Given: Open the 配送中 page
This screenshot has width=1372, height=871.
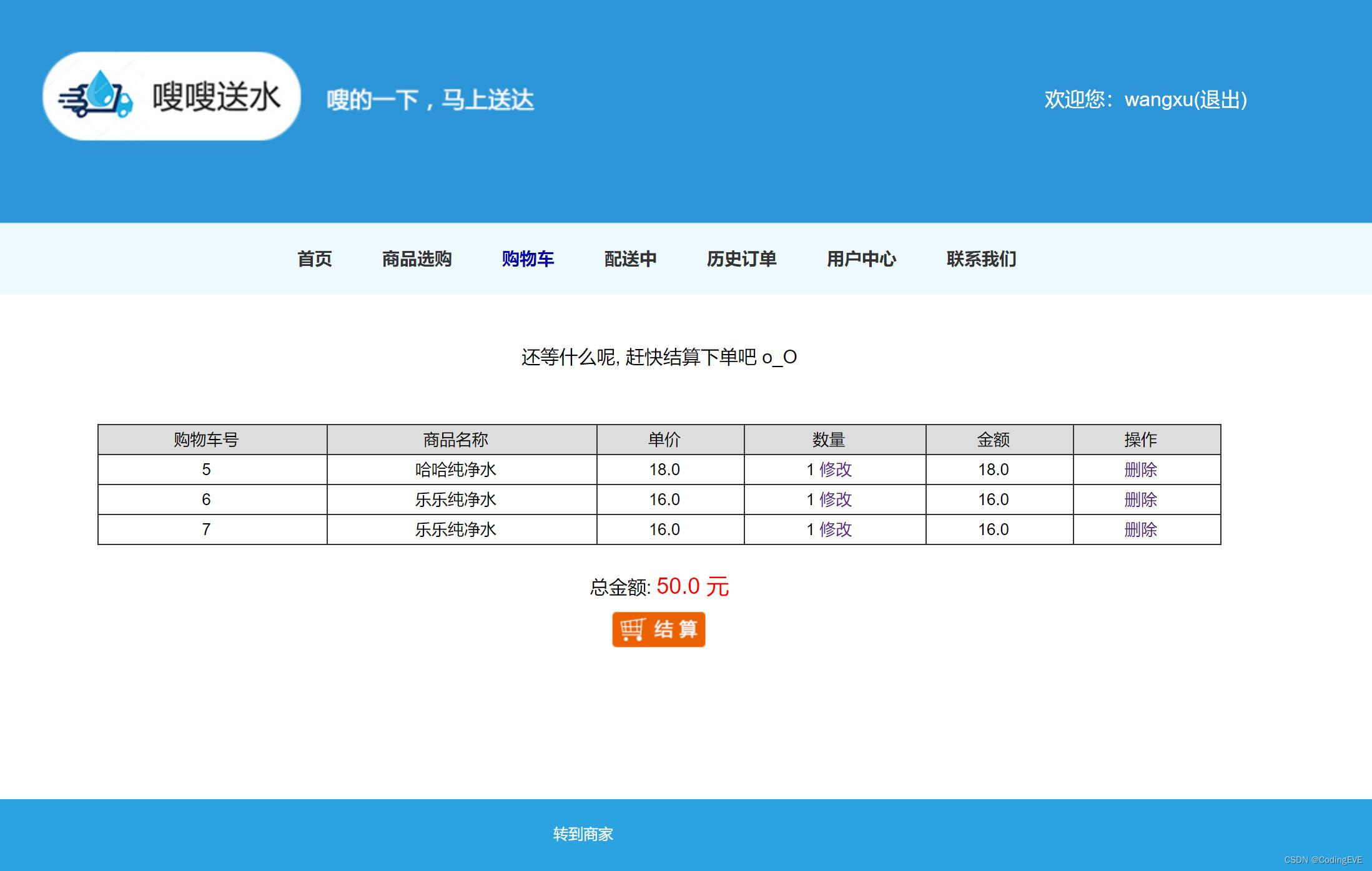Looking at the screenshot, I should point(629,258).
